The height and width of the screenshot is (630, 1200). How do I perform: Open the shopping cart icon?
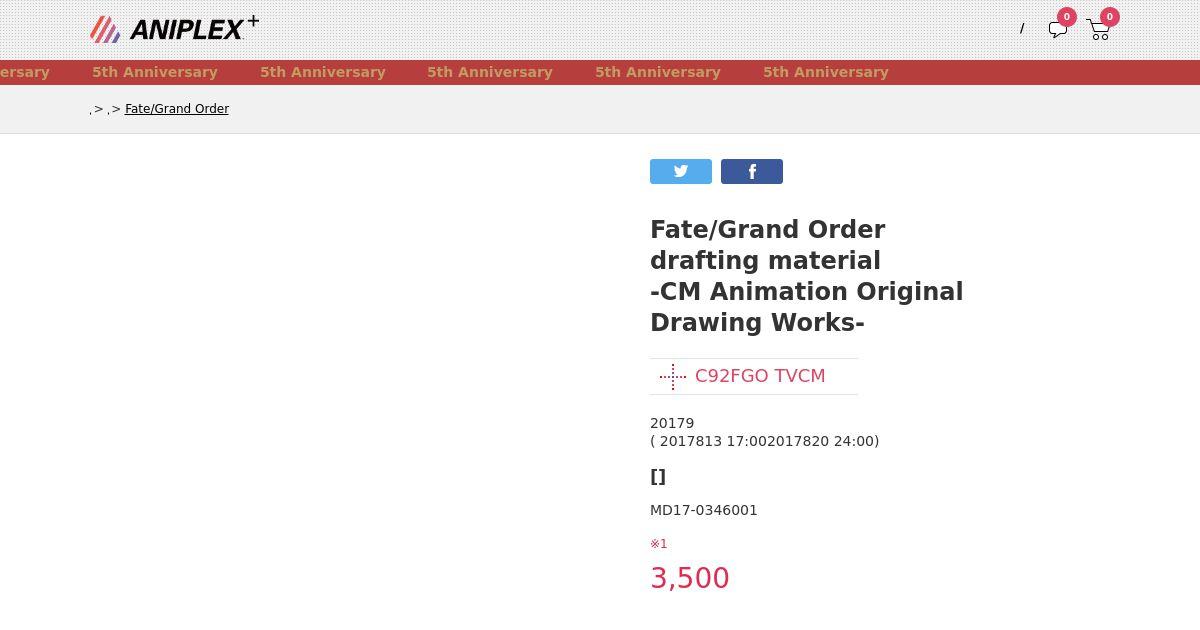1098,30
